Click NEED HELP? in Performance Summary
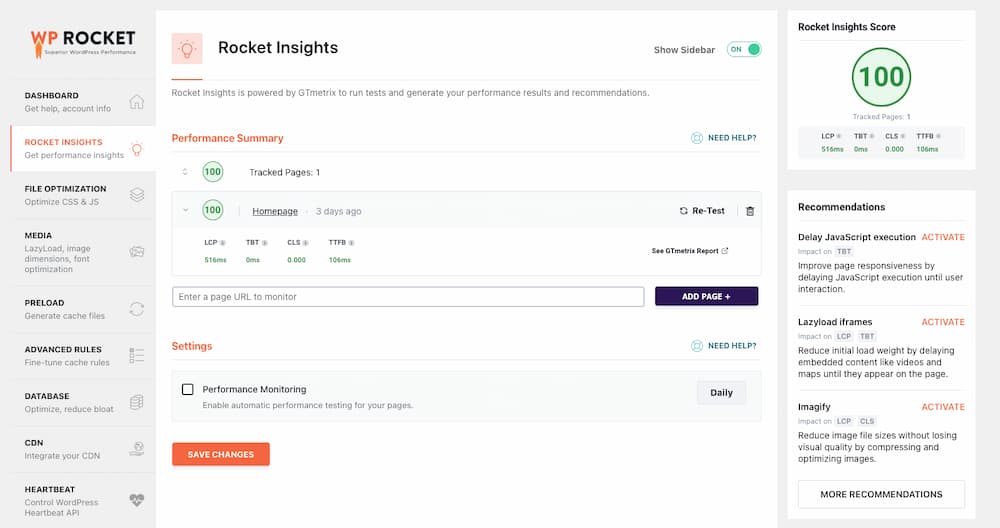This screenshot has height=528, width=1000. (x=732, y=138)
